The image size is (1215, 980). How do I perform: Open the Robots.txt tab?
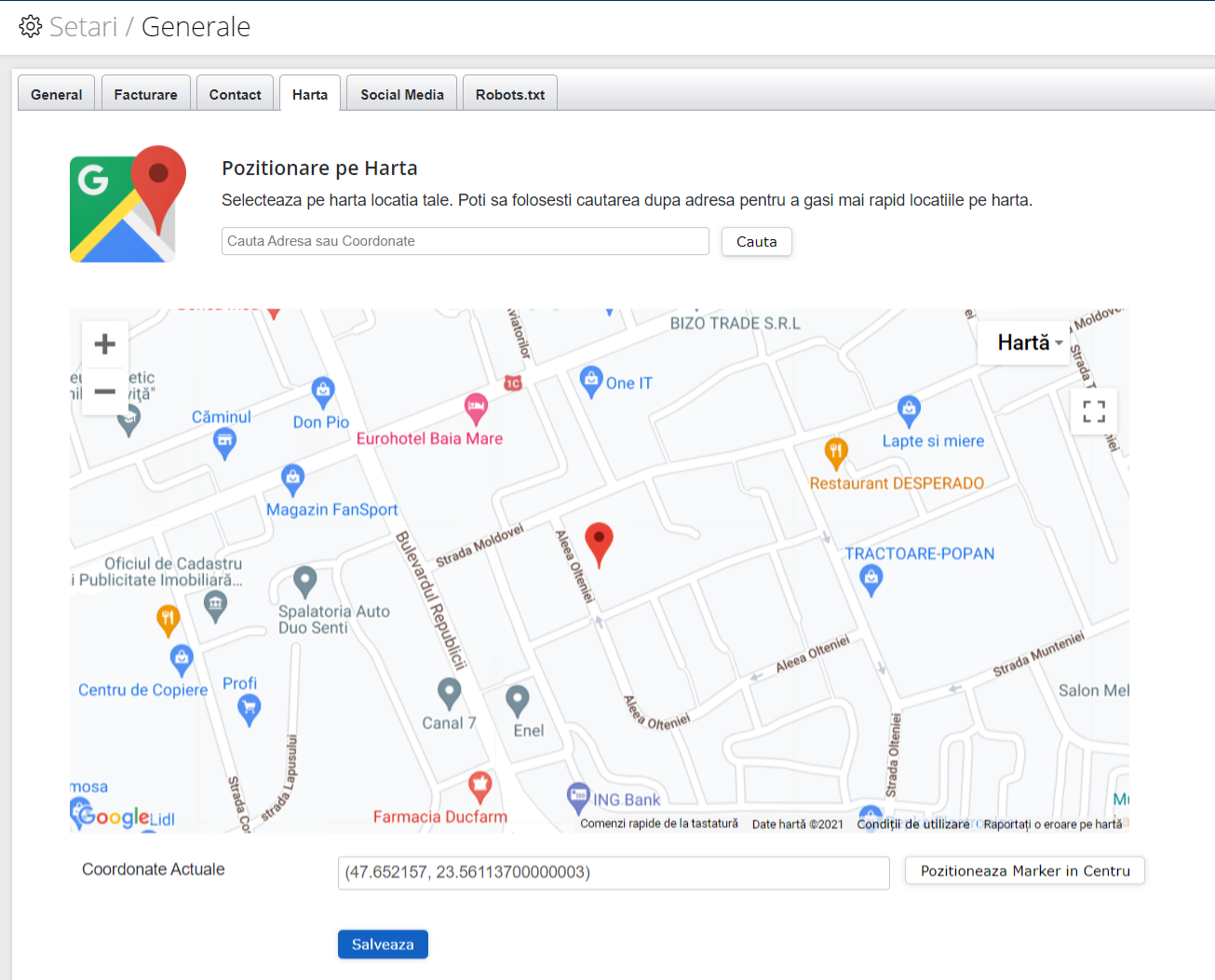click(510, 93)
